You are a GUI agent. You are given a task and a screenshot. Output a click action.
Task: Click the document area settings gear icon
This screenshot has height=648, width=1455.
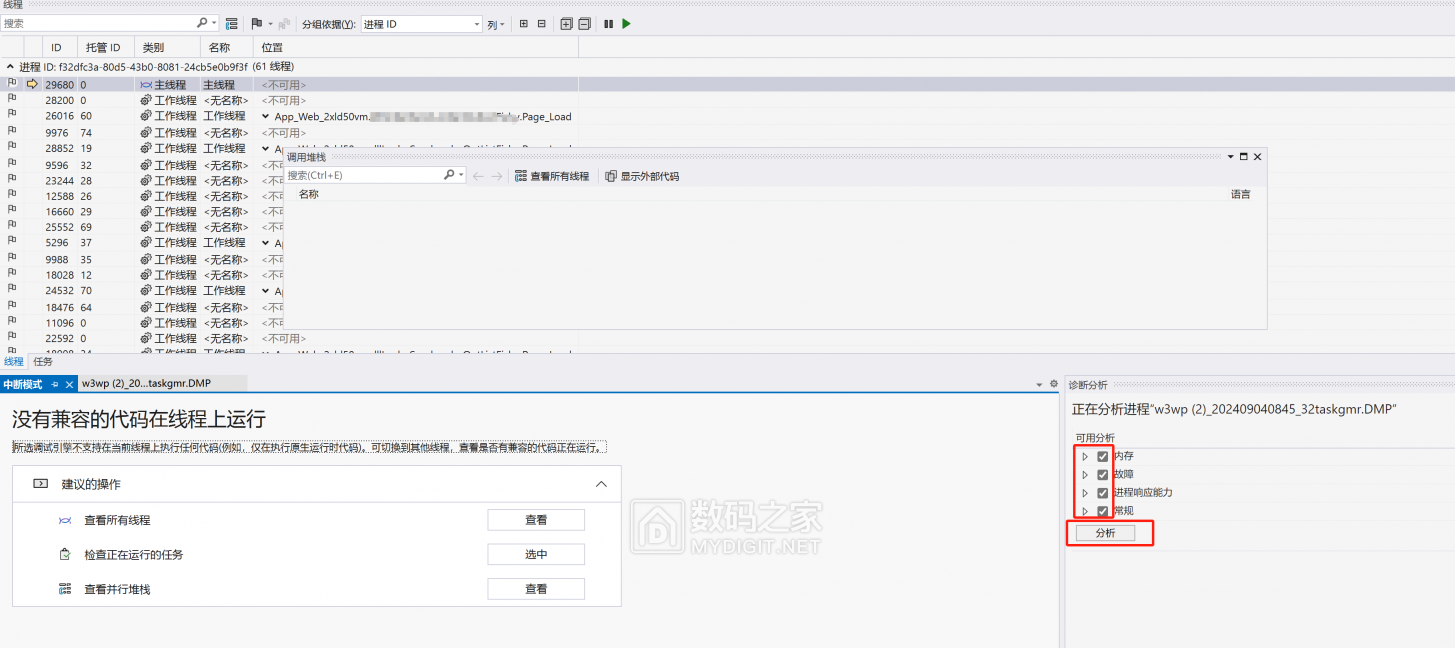(1053, 384)
